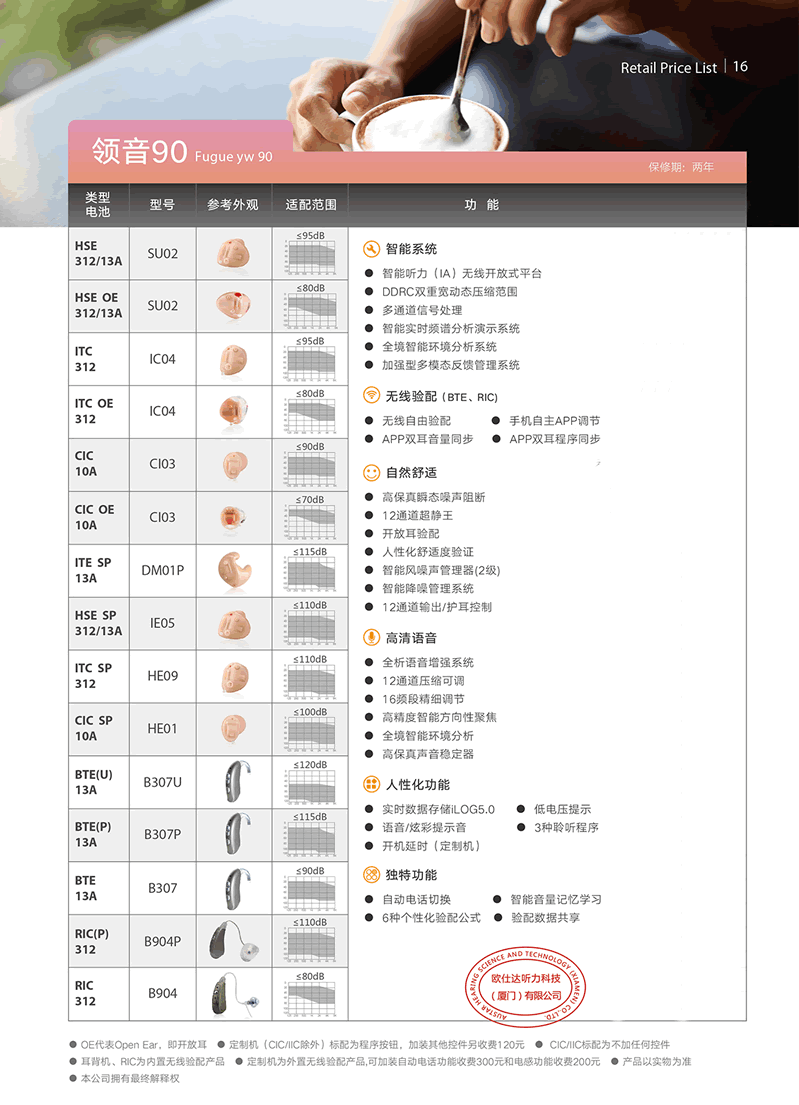This screenshot has height=1105, width=799.
Task: Click the microphone icon beside 高清语音
Action: pyautogui.click(x=371, y=637)
